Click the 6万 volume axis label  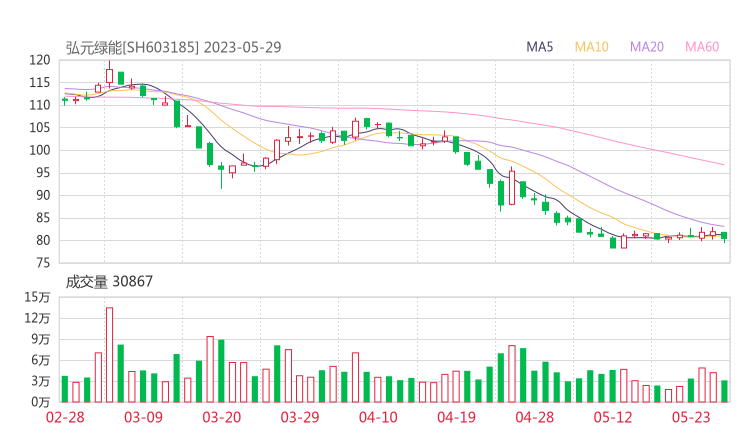(41, 360)
